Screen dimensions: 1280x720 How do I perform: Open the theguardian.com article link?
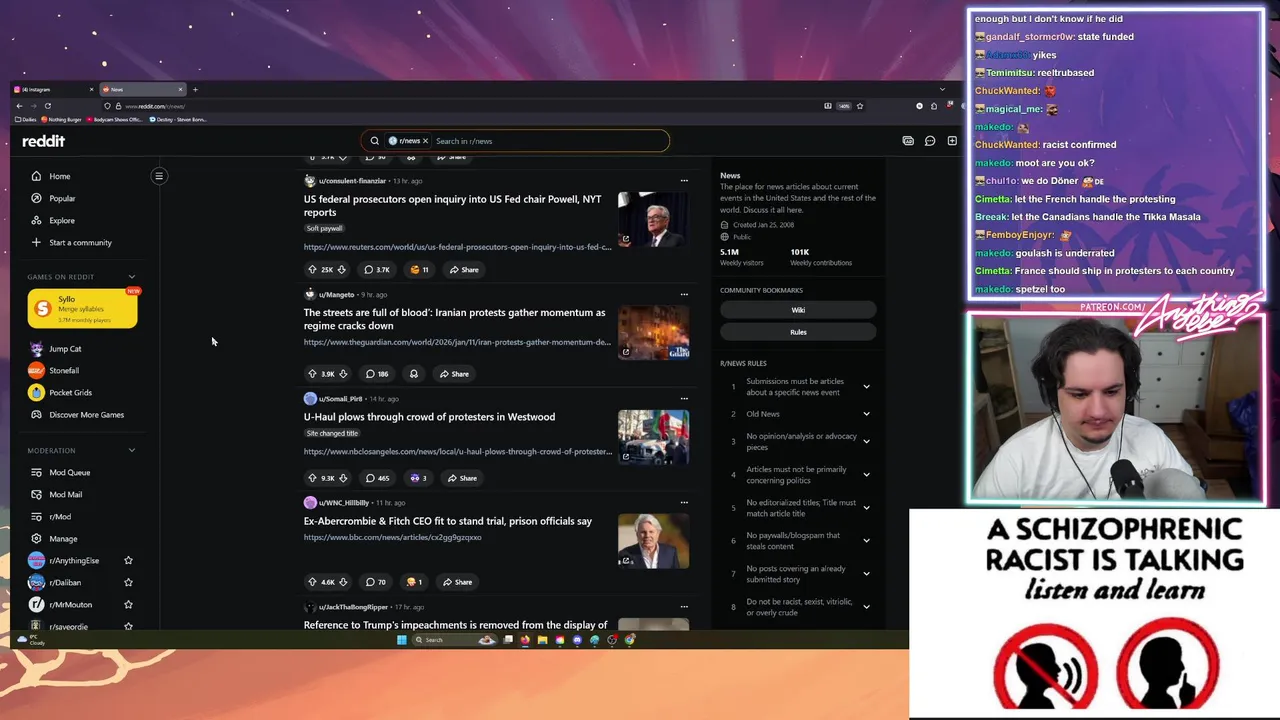click(x=457, y=342)
